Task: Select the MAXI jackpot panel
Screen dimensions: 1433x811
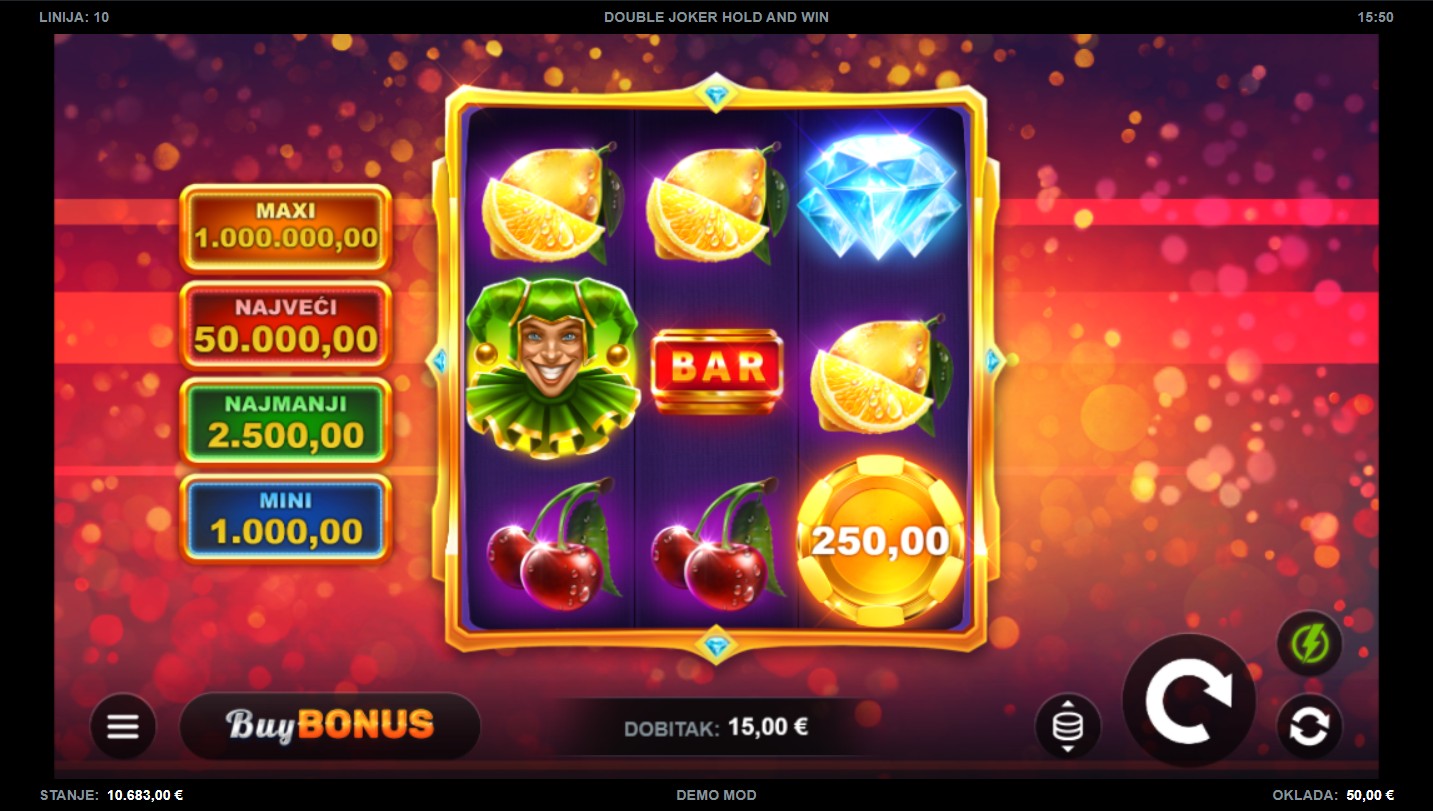Action: (286, 227)
